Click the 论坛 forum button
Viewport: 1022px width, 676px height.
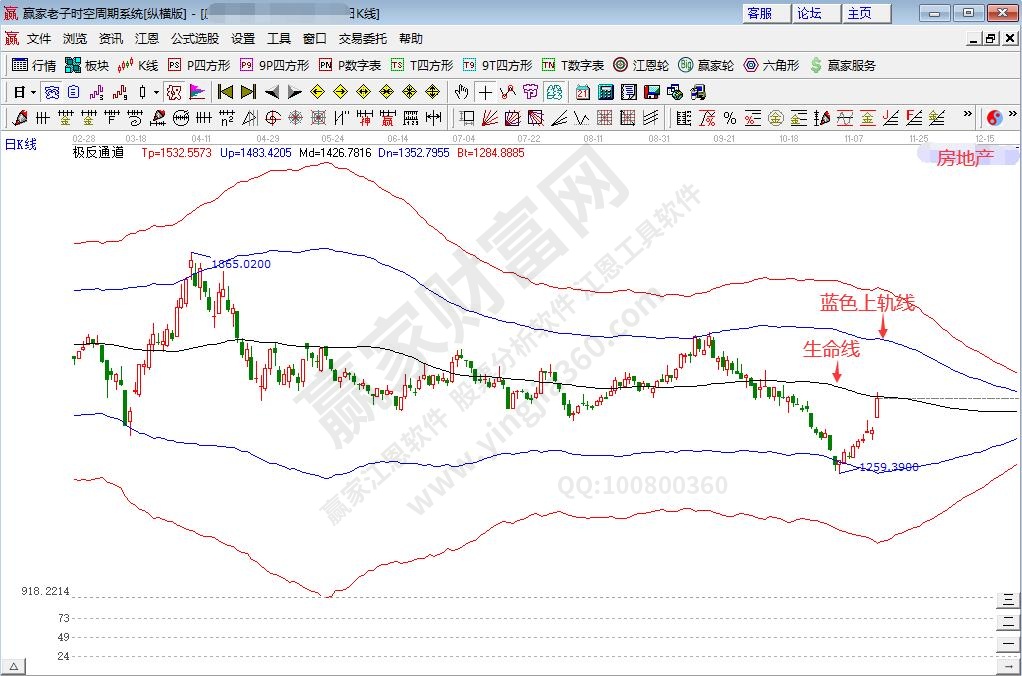809,13
